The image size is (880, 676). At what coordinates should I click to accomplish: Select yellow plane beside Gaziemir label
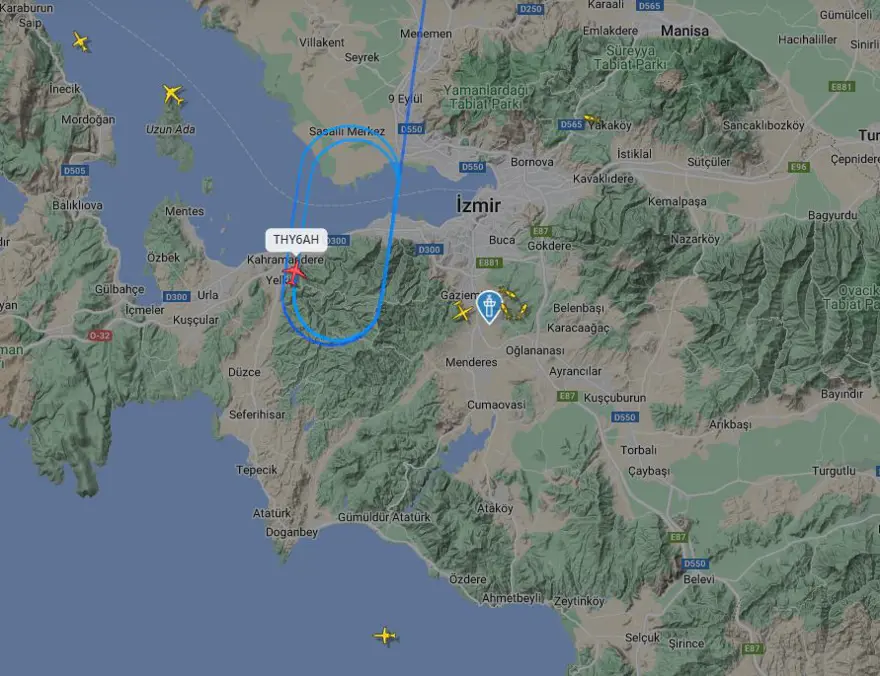point(462,312)
